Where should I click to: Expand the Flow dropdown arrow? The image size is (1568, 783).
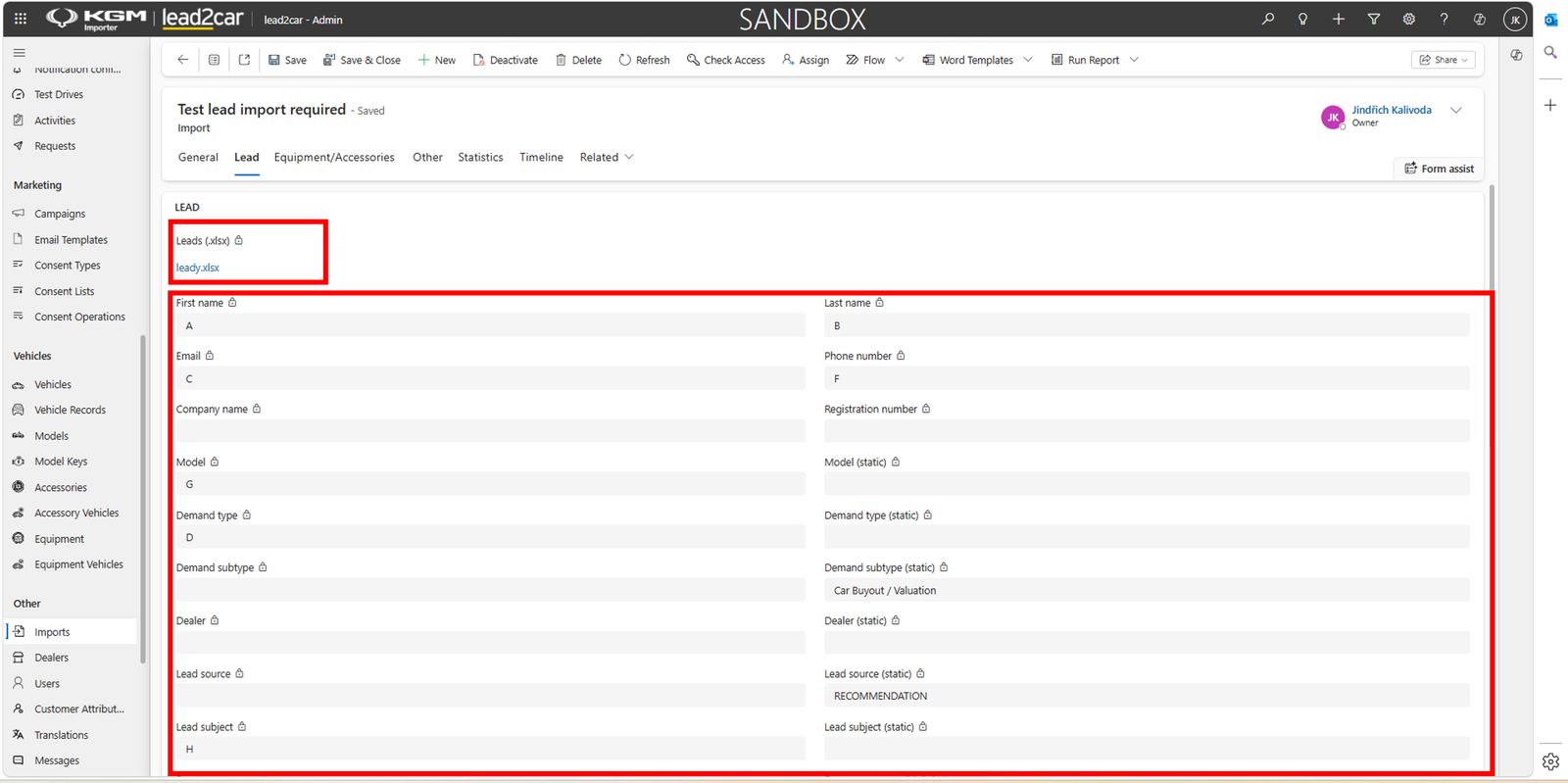tap(900, 60)
